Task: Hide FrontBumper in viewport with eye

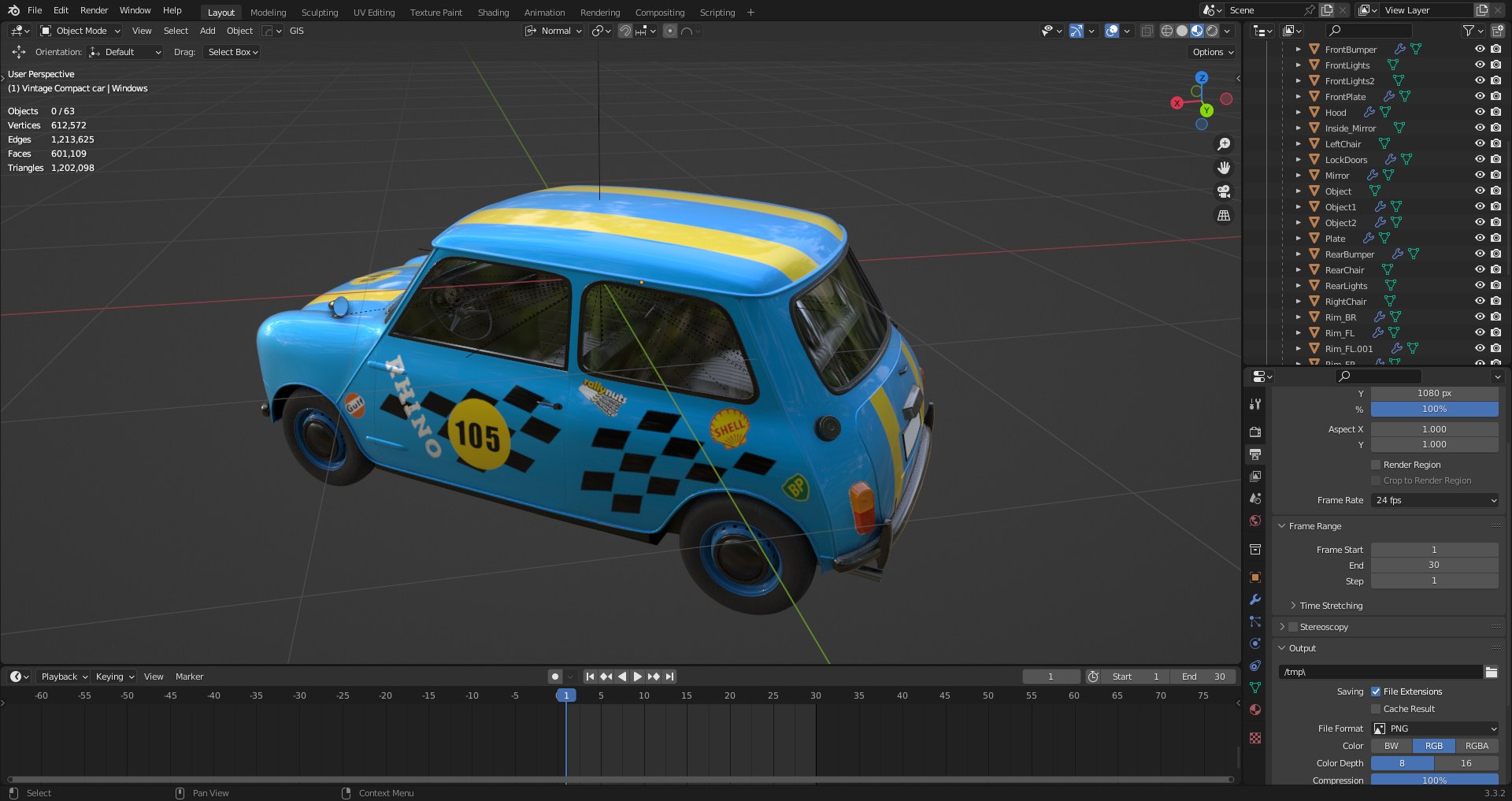Action: tap(1480, 49)
